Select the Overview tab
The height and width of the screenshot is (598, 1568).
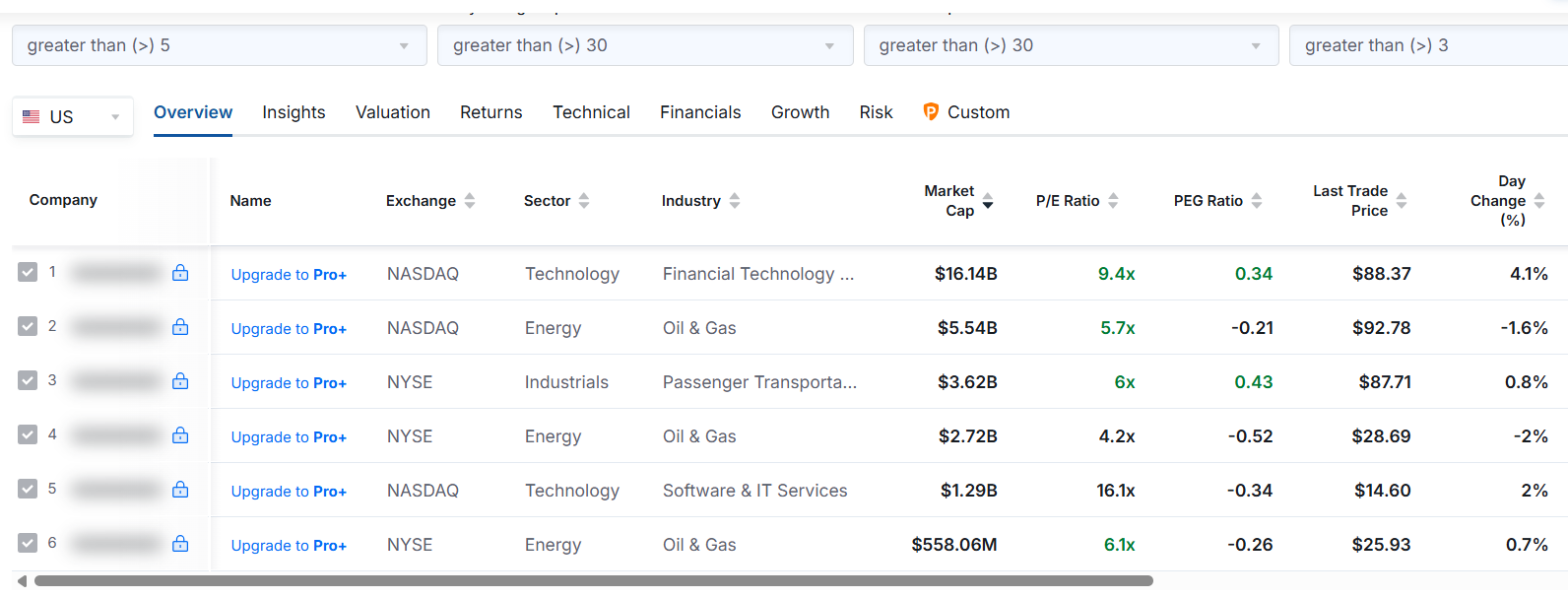[193, 112]
